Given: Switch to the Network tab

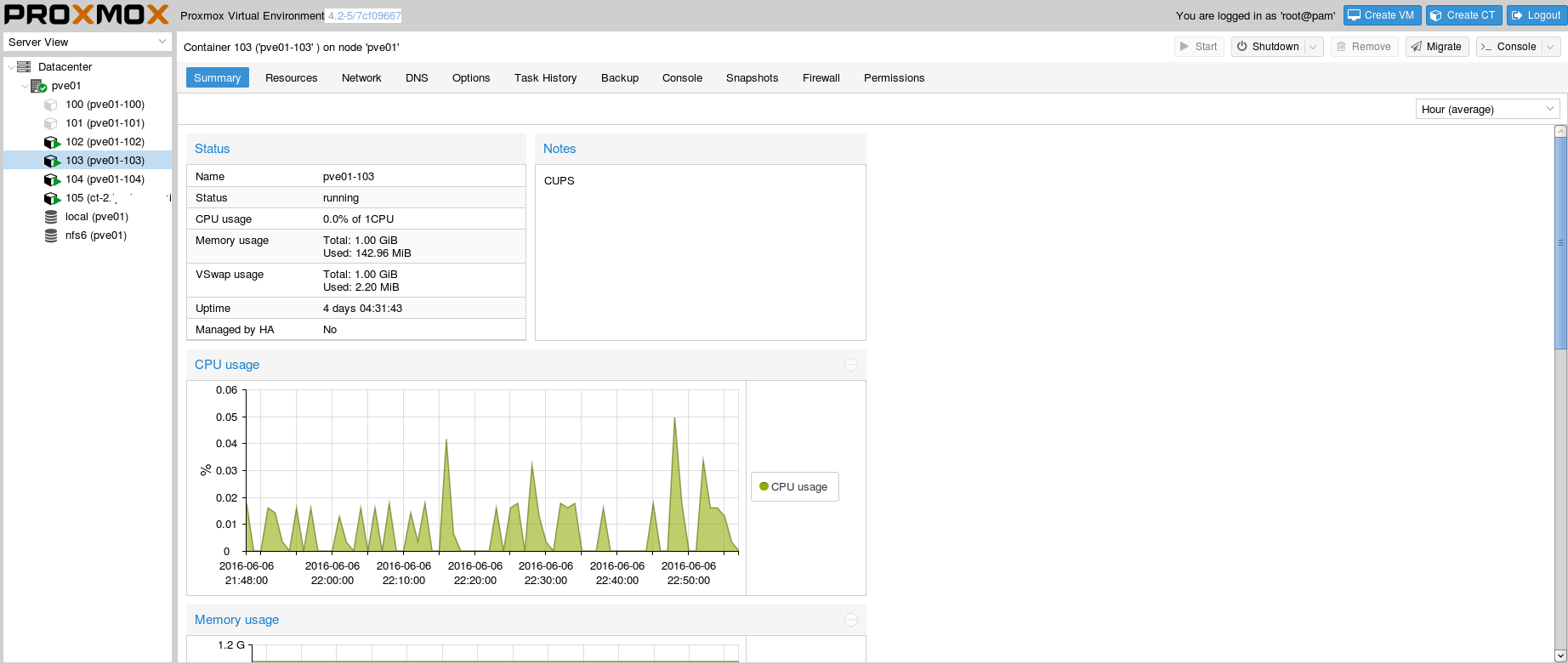Looking at the screenshot, I should 361,77.
